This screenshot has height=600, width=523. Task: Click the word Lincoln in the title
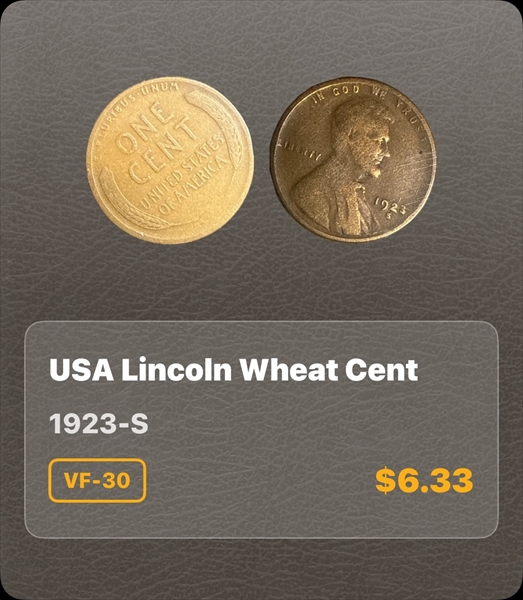click(177, 370)
